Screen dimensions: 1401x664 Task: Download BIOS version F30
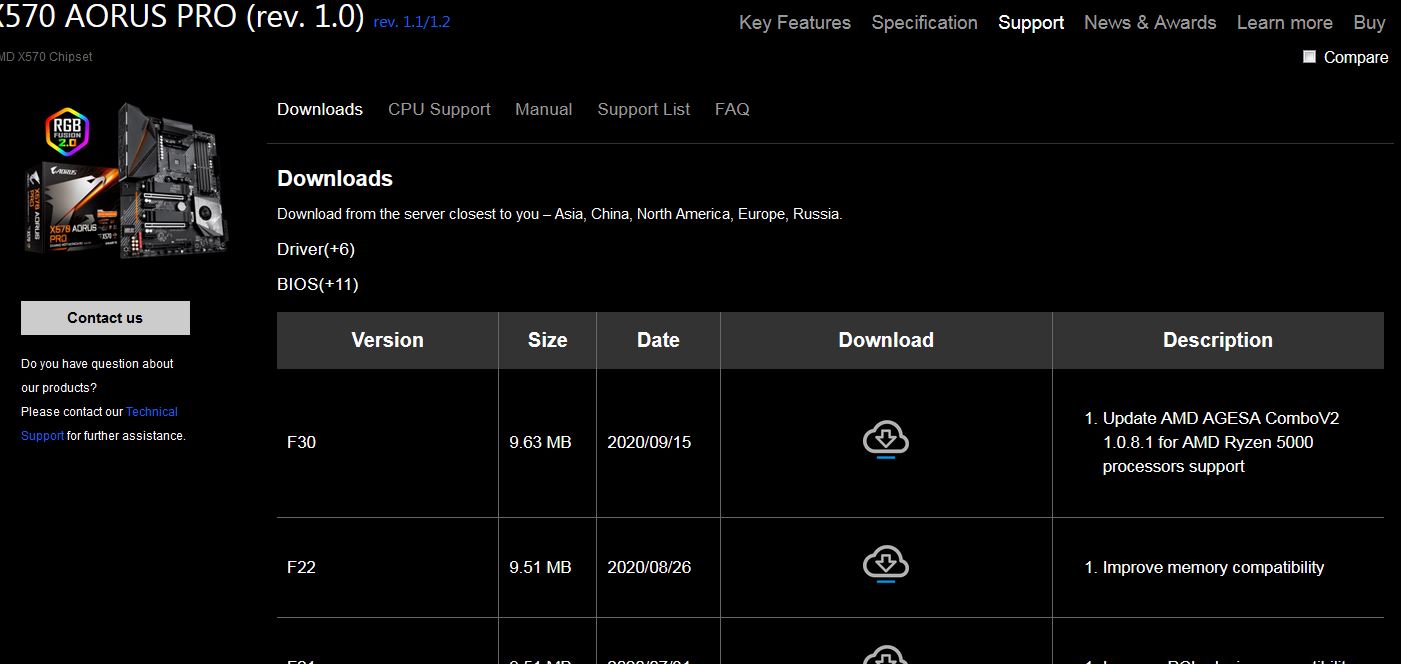(x=885, y=440)
